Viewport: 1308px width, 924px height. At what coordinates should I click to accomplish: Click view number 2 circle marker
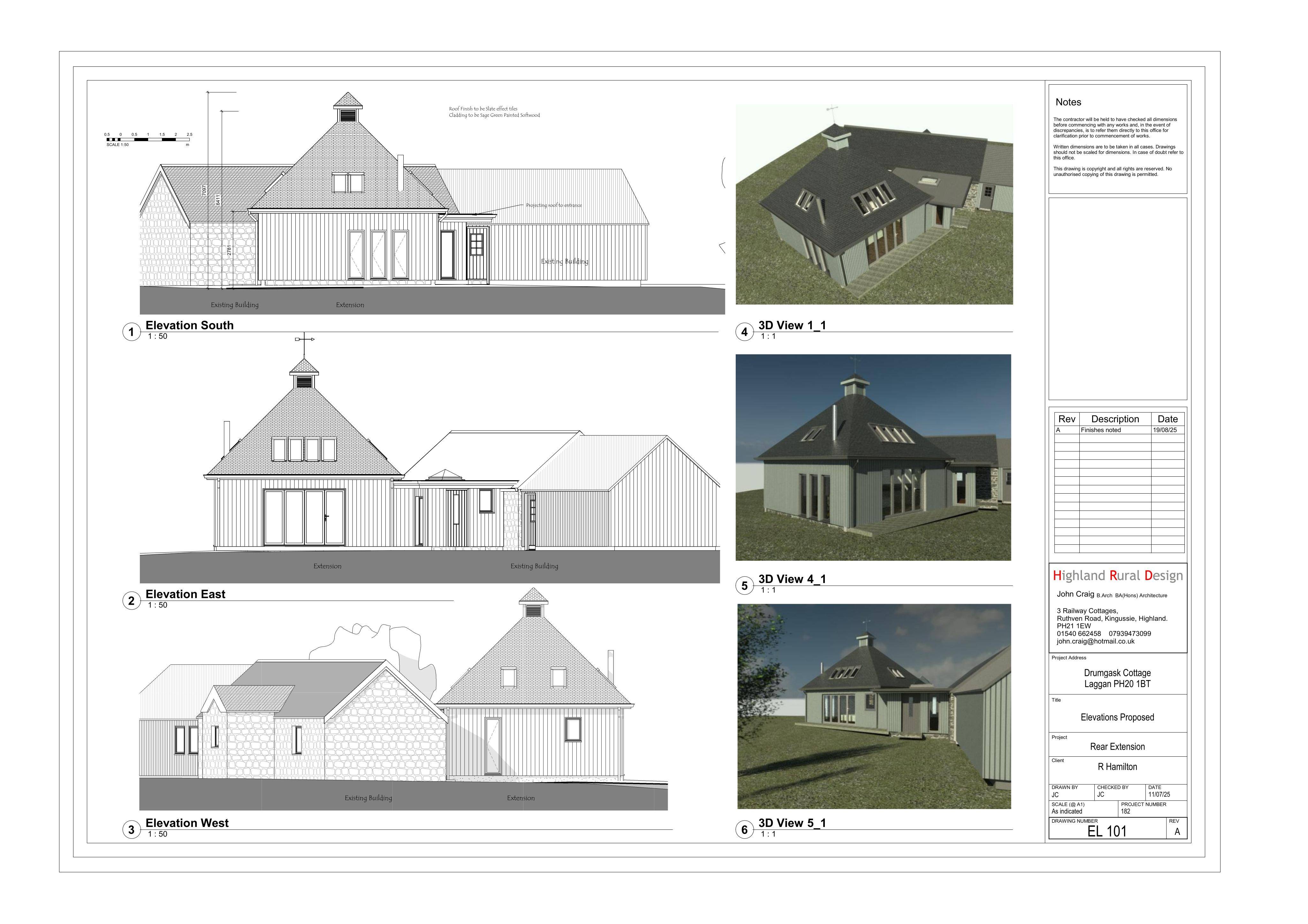click(132, 601)
